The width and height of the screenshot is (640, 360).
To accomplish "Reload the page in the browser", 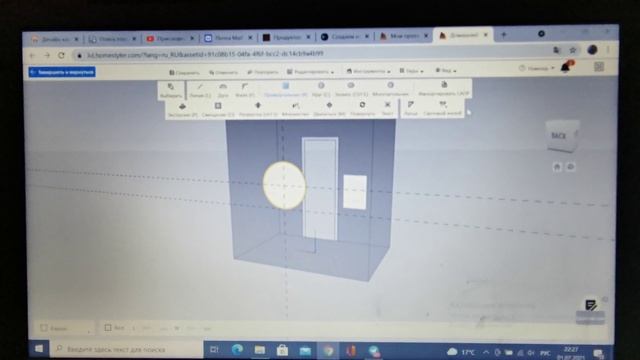I will (62, 55).
